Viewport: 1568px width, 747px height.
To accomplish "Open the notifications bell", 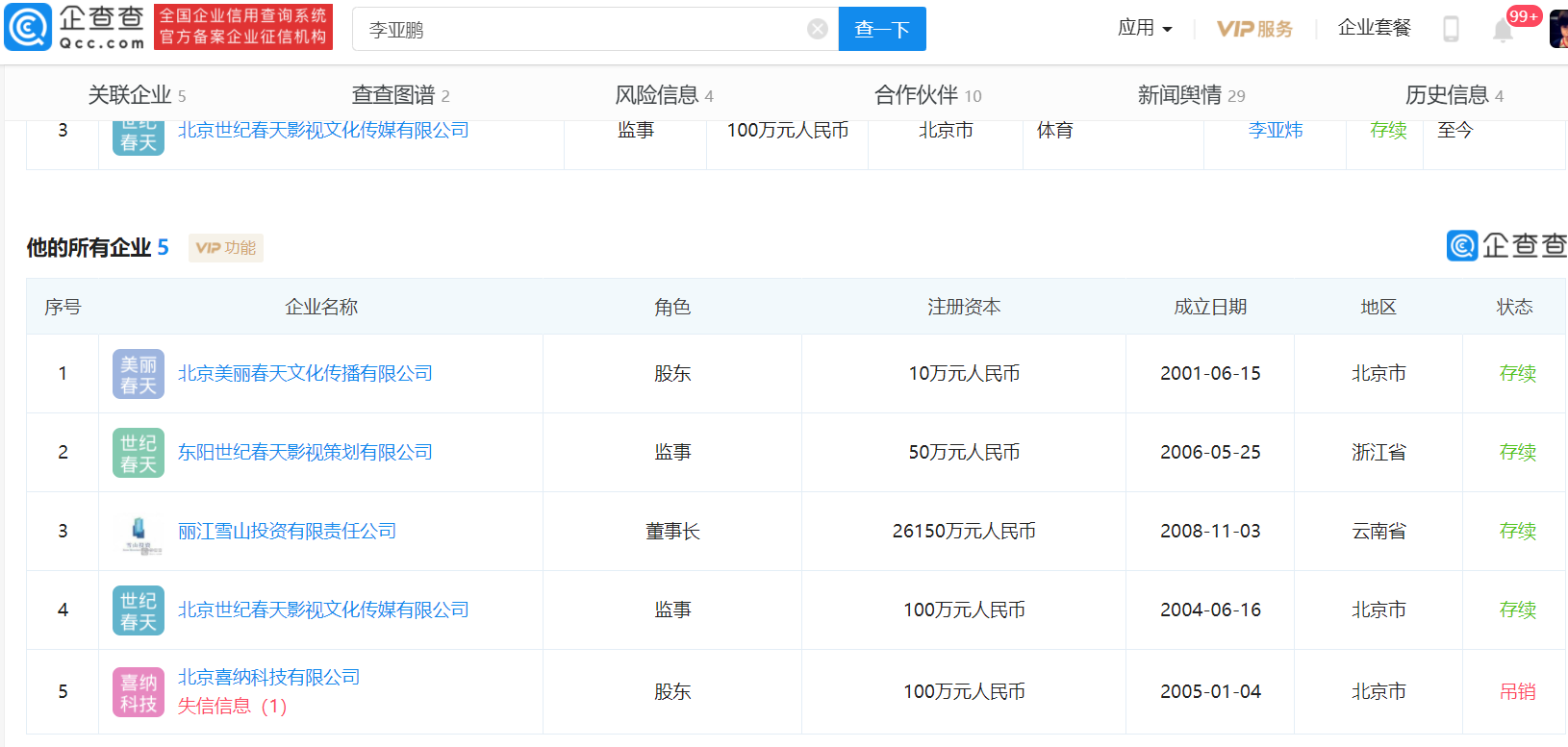I will pyautogui.click(x=1503, y=31).
